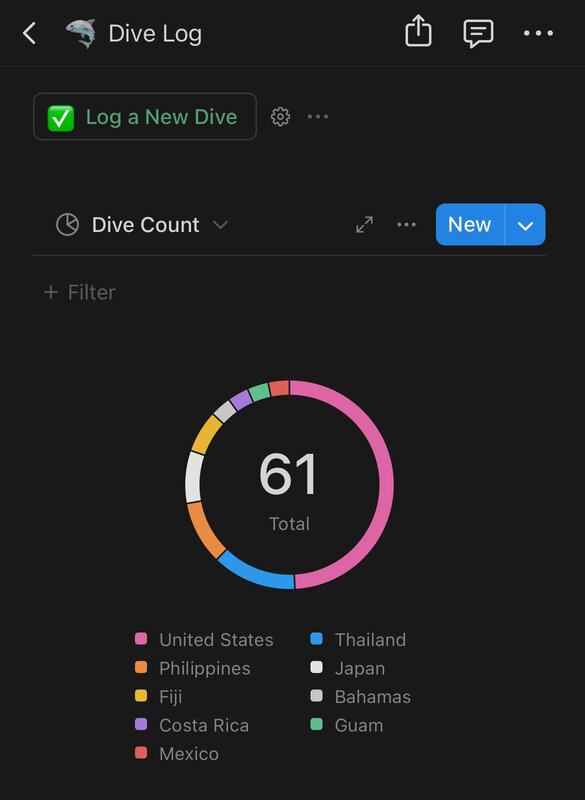
Task: Expand the arrow next to the New button
Action: [525, 224]
